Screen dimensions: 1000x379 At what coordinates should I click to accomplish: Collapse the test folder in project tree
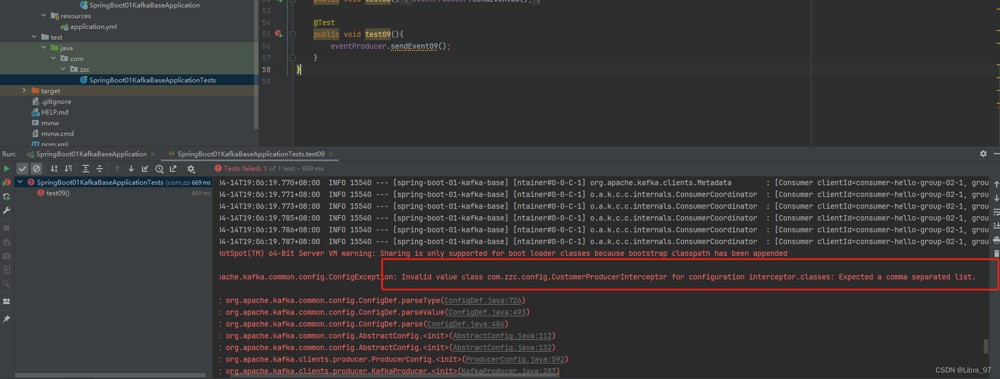tap(34, 37)
